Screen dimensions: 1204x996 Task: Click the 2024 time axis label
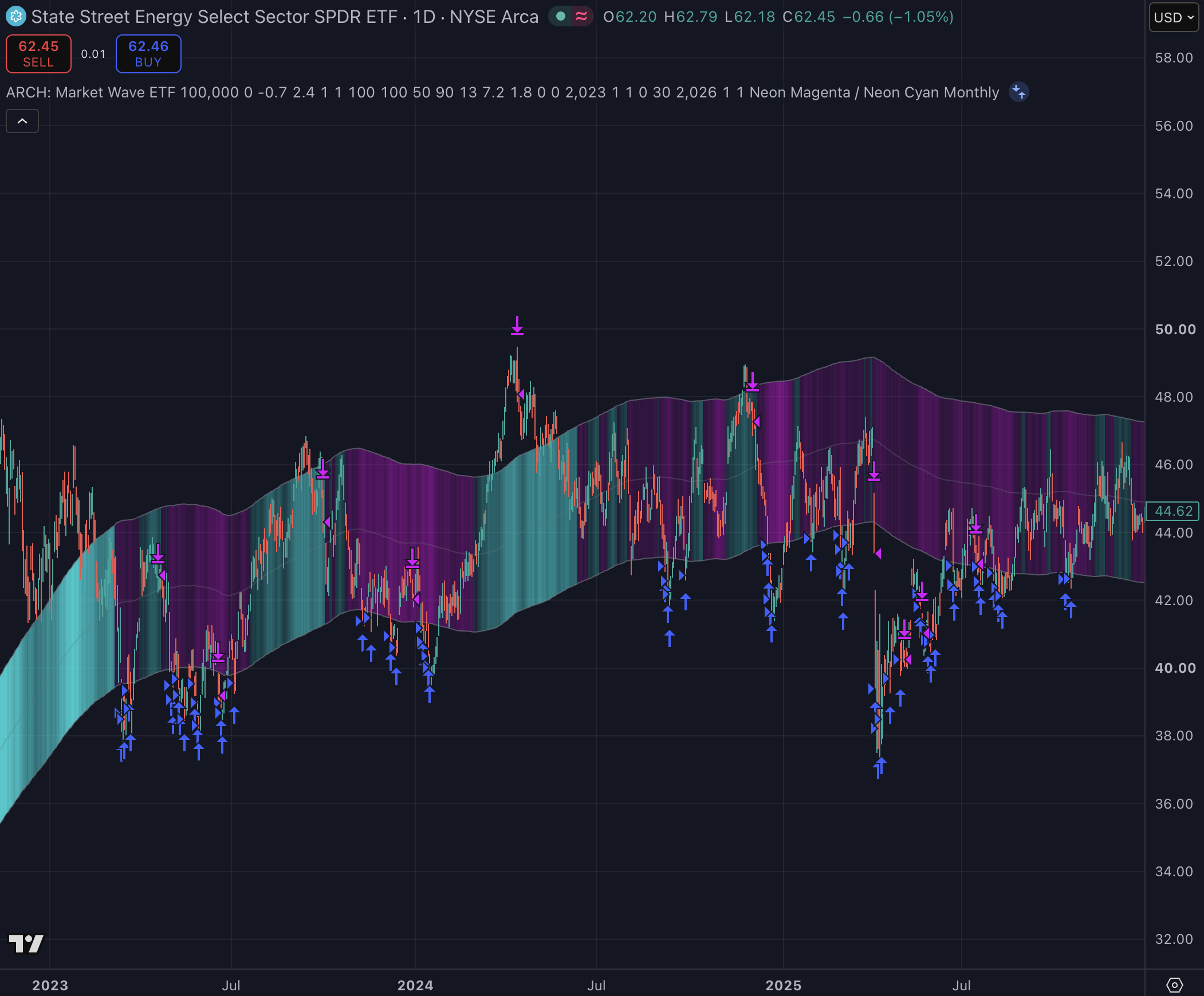415,985
